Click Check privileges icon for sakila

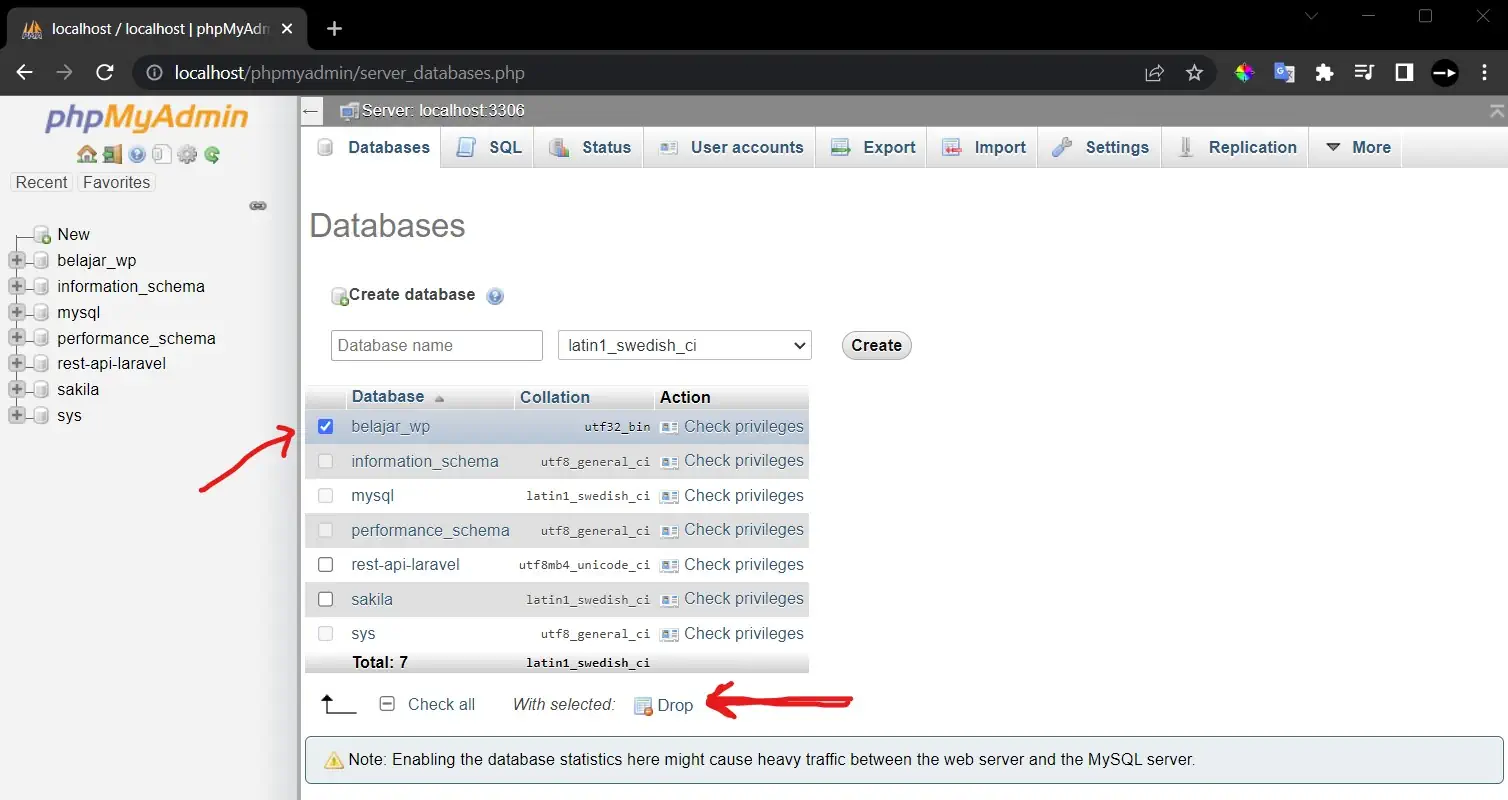point(669,599)
